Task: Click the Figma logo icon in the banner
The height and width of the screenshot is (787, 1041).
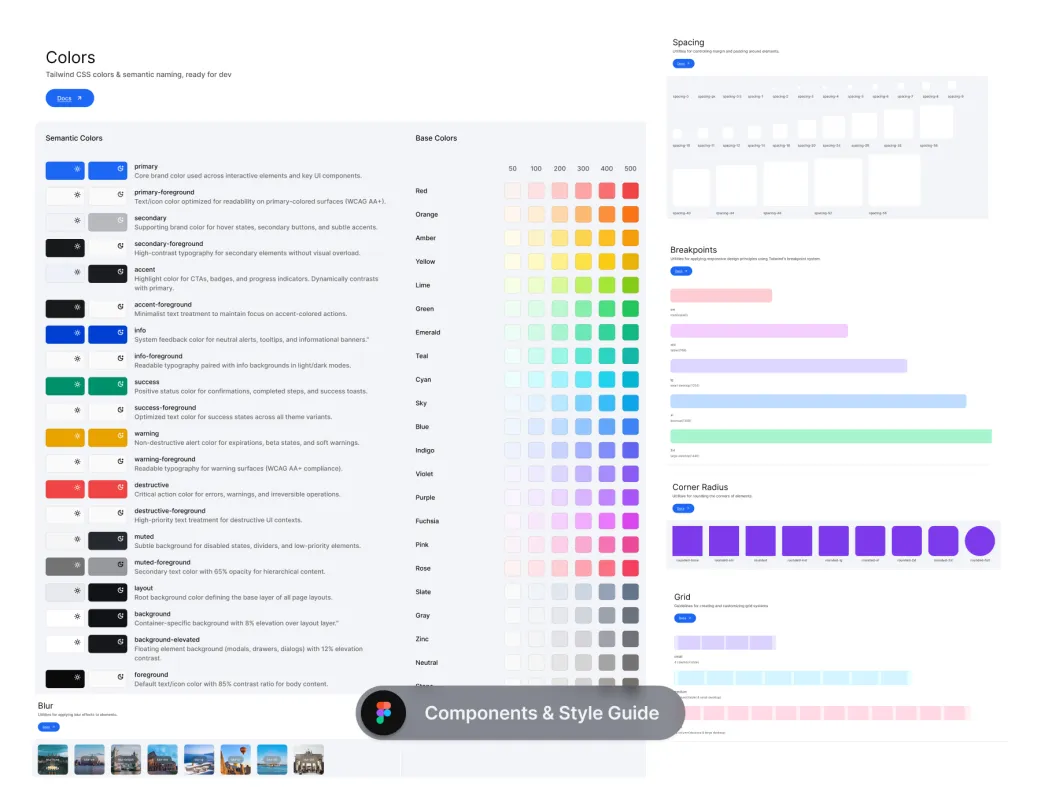Action: (x=384, y=714)
